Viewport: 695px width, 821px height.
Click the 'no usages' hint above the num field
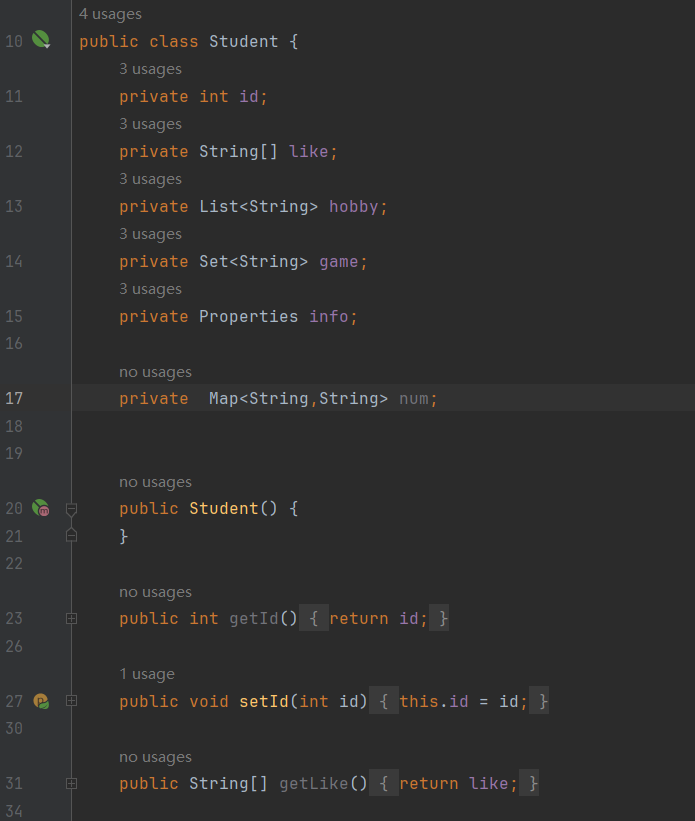click(x=155, y=372)
